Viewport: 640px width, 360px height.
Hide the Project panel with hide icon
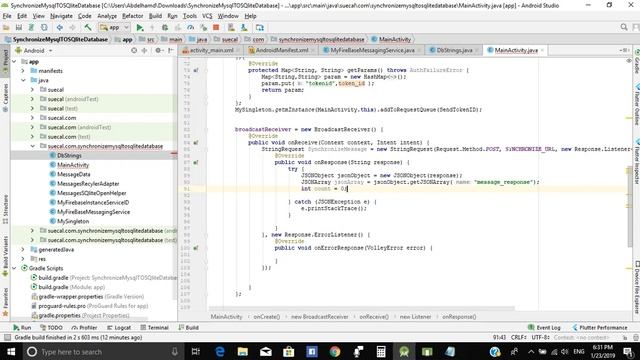coord(171,50)
